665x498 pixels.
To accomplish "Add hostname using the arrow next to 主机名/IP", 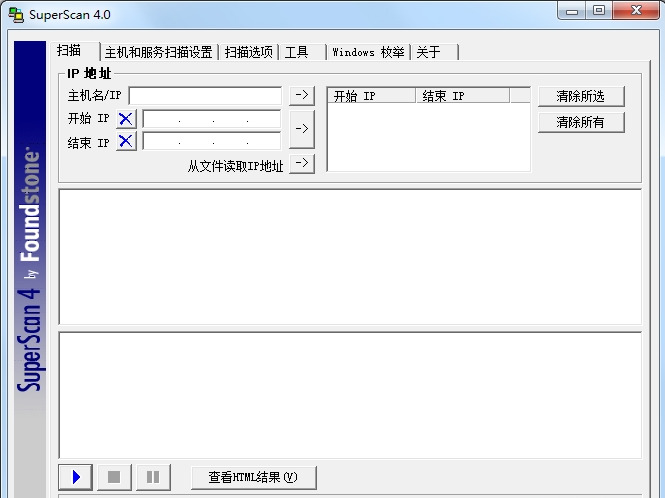I will coord(302,95).
